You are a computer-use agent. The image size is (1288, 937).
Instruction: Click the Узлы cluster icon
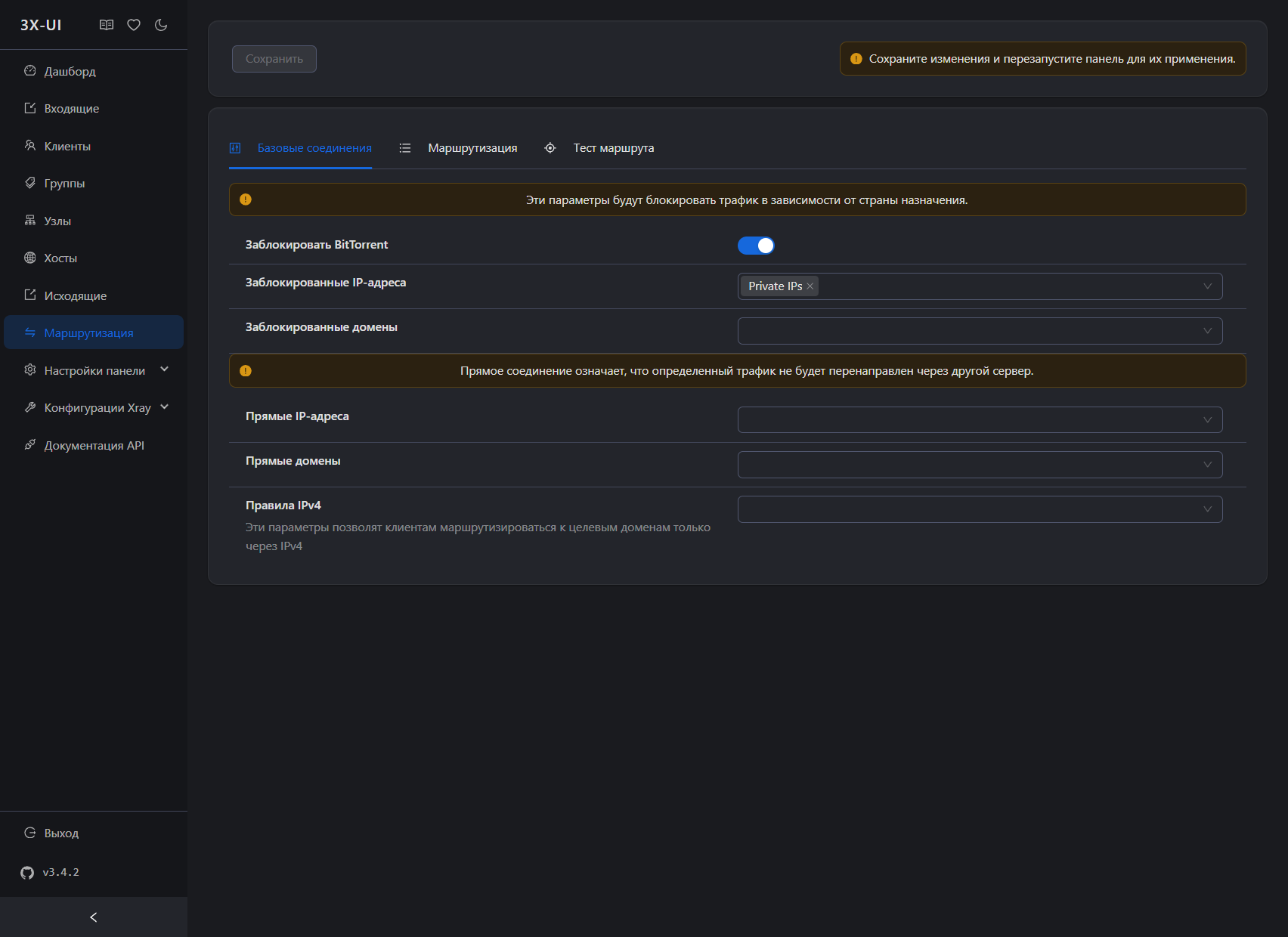pos(30,220)
